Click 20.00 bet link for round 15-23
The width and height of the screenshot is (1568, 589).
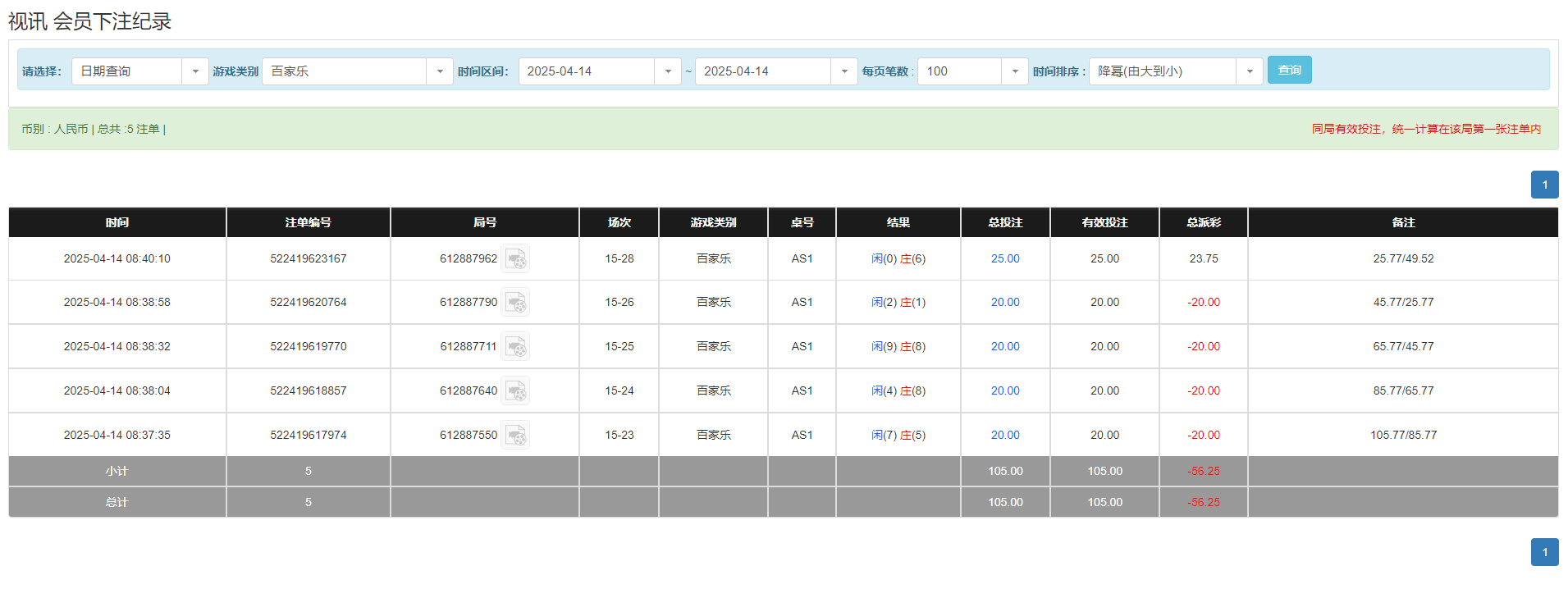(1004, 436)
